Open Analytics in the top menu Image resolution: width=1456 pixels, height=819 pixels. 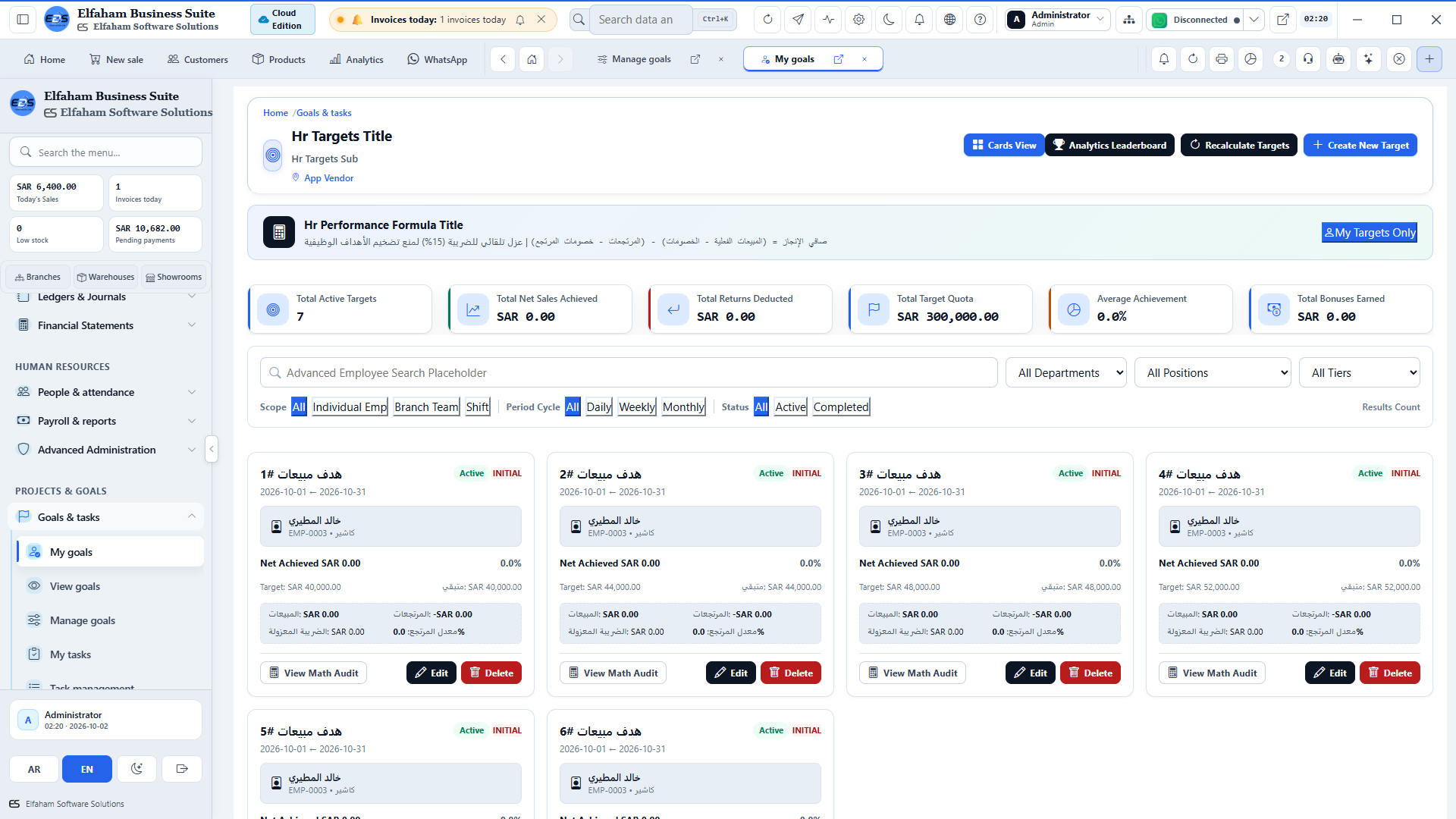[x=356, y=59]
